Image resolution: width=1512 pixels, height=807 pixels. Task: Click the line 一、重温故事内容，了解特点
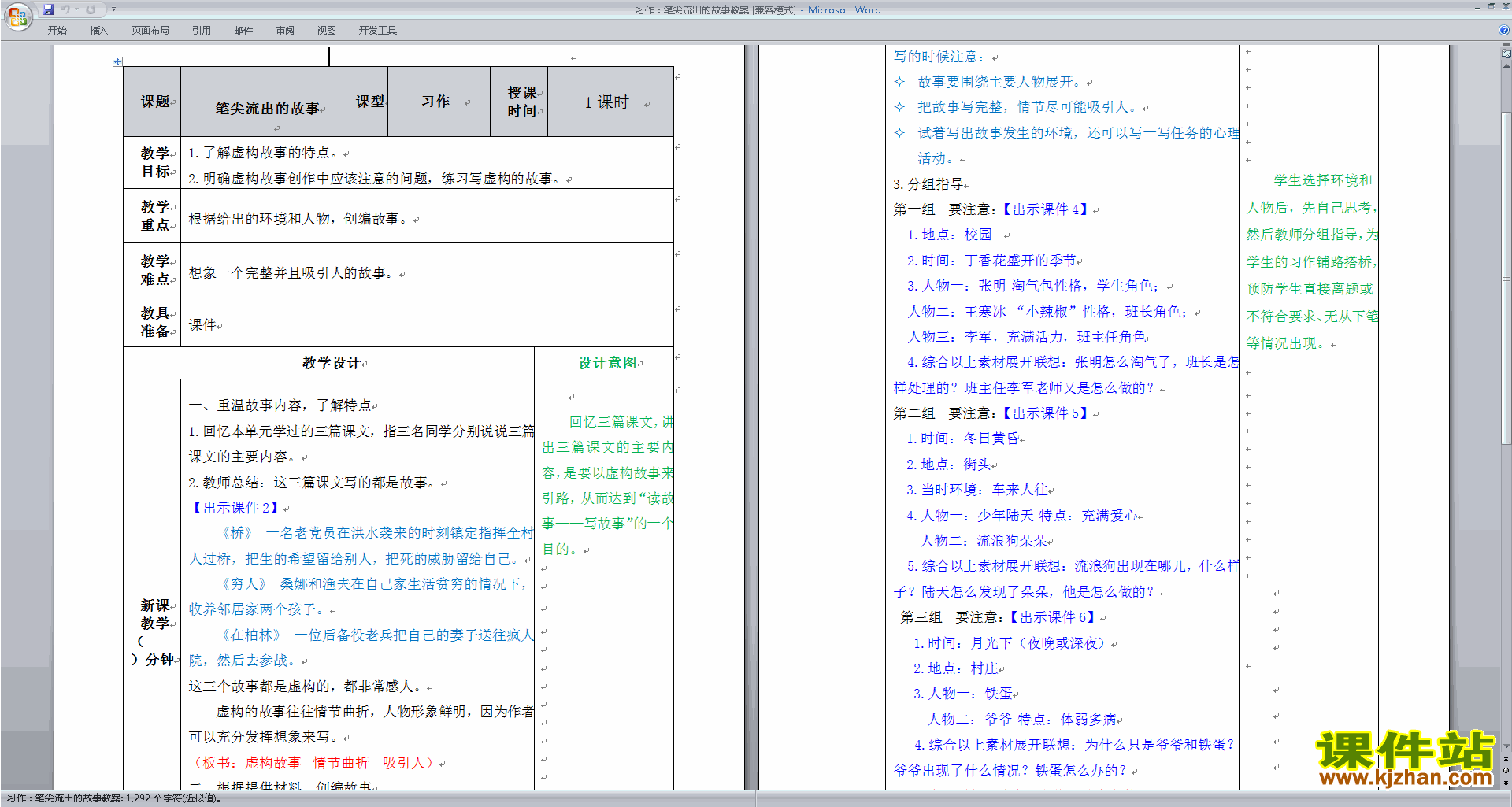tap(280, 405)
